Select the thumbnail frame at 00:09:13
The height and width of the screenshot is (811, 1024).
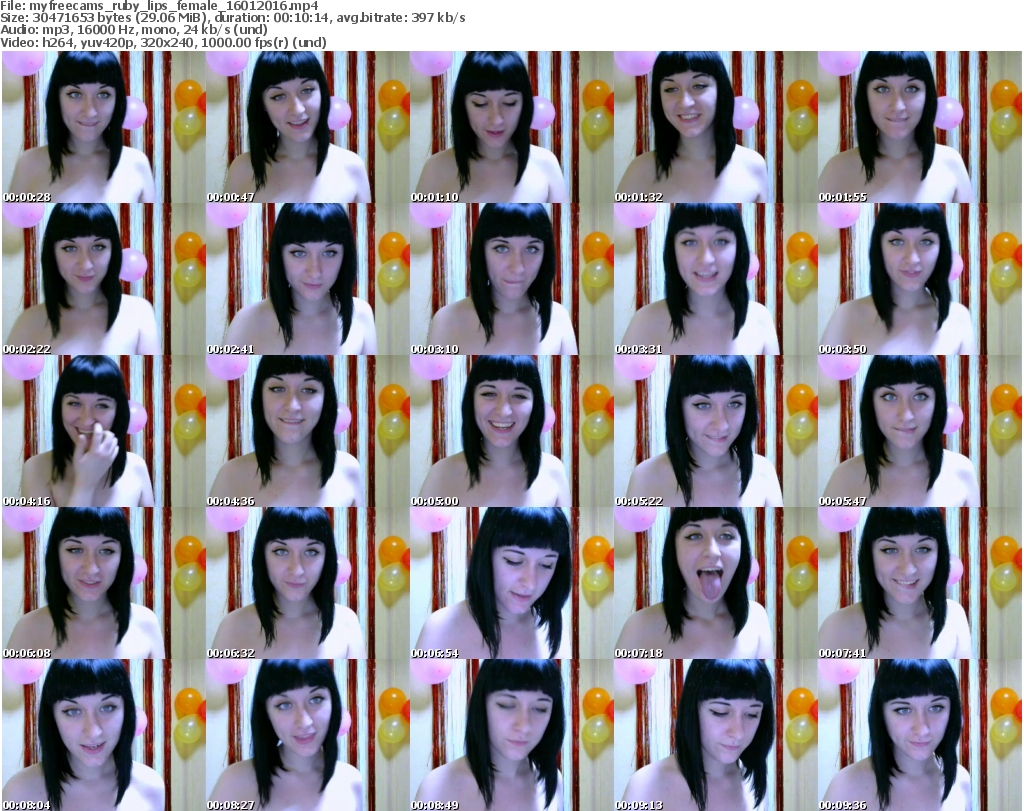pos(716,735)
